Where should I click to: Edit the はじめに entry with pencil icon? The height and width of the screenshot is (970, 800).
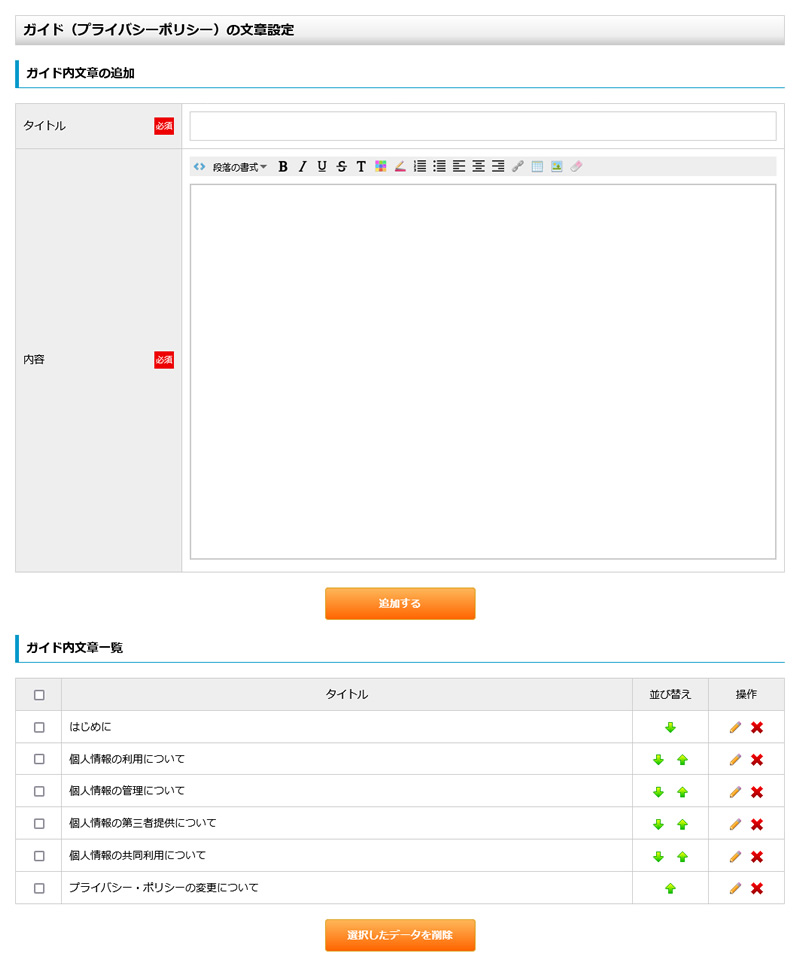[735, 728]
